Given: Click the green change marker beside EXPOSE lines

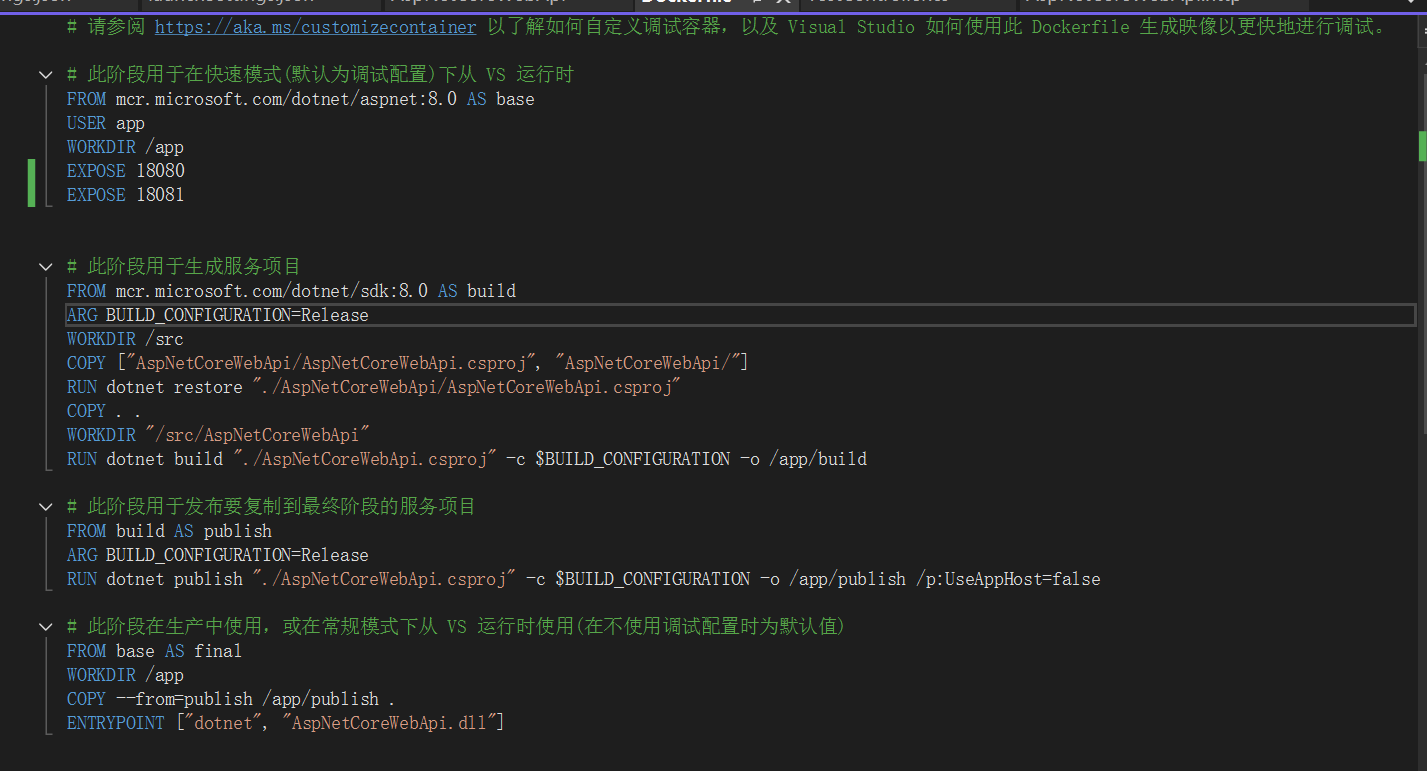Looking at the screenshot, I should (31, 183).
